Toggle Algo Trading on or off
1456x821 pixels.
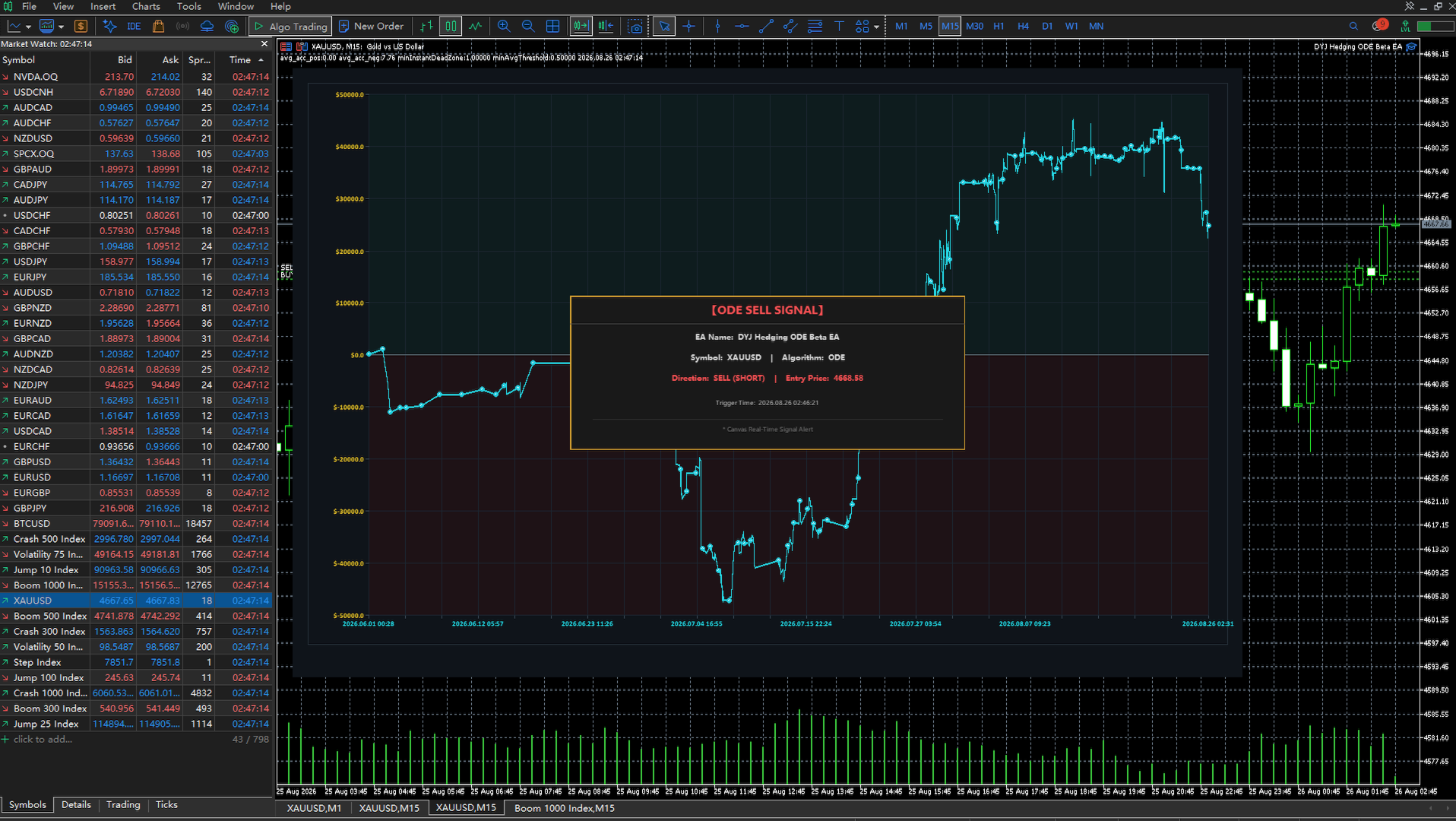290,26
